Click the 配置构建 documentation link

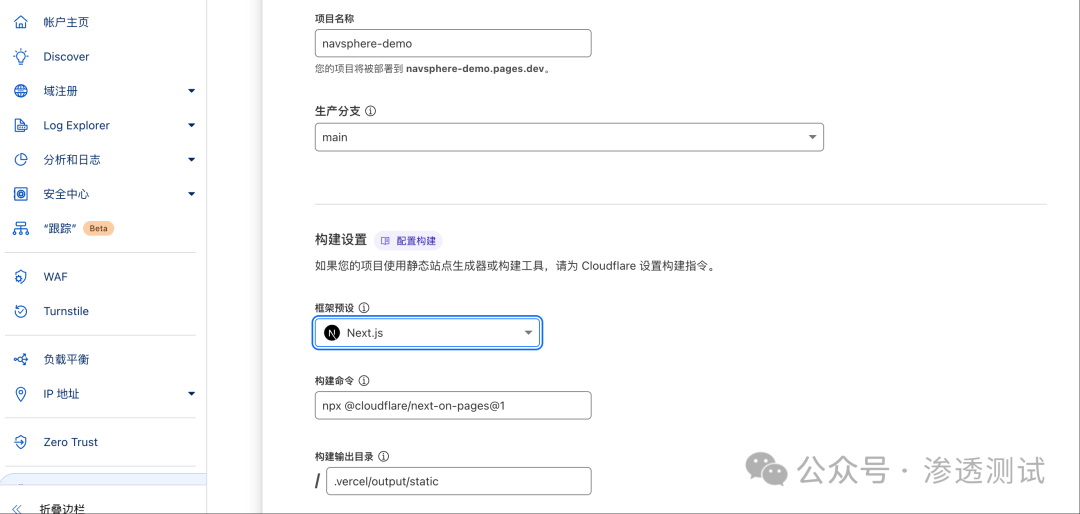pyautogui.click(x=408, y=240)
